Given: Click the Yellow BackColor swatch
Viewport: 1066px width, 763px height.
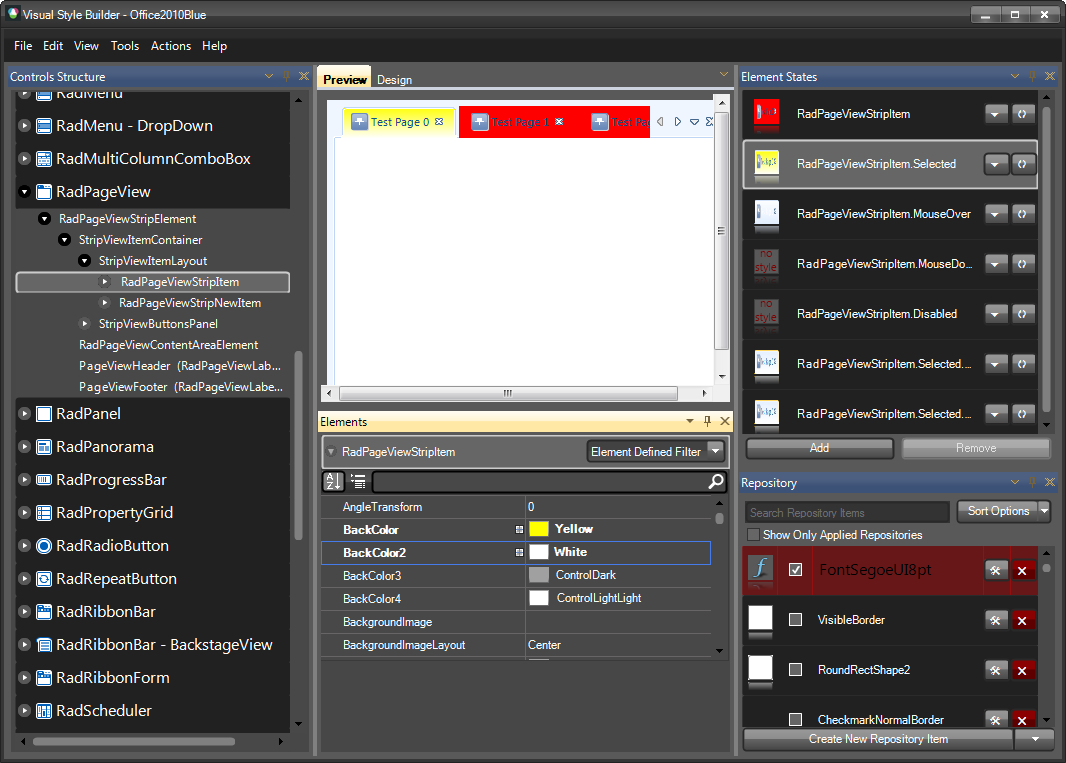Looking at the screenshot, I should click(x=538, y=529).
